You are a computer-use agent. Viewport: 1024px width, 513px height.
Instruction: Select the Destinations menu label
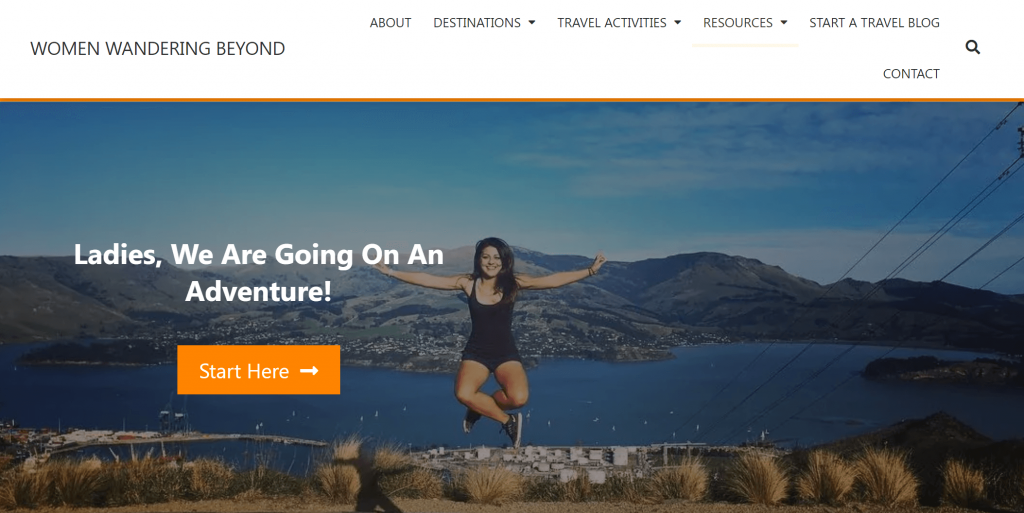point(477,22)
